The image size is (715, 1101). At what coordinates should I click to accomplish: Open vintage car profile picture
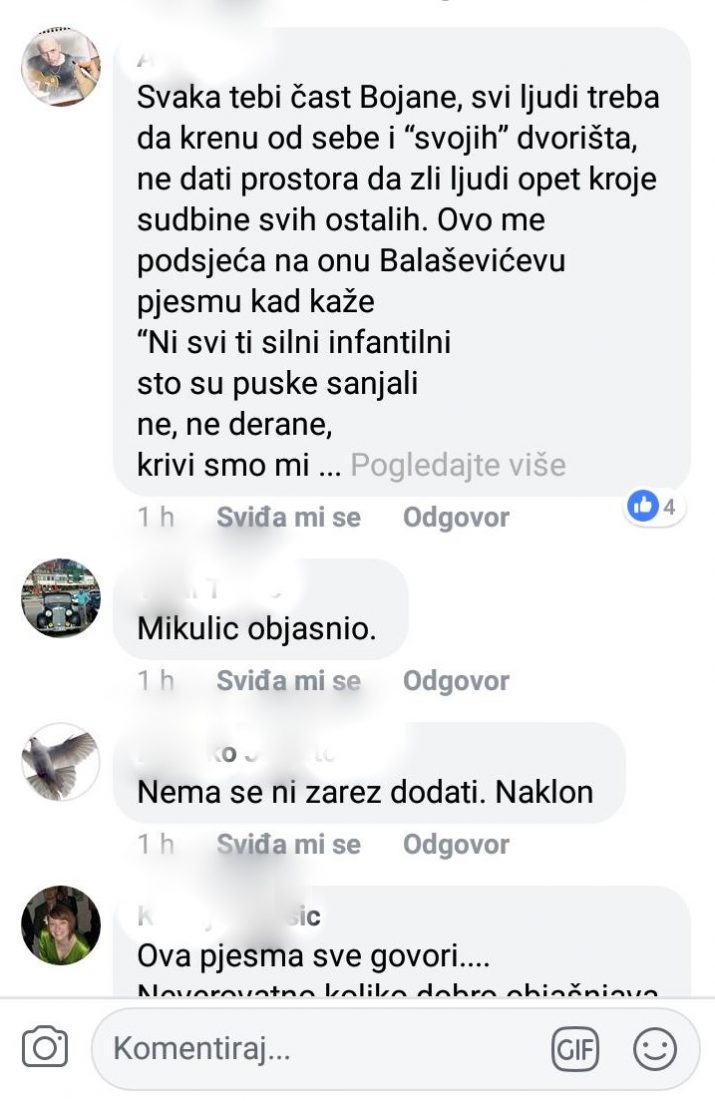(x=61, y=598)
